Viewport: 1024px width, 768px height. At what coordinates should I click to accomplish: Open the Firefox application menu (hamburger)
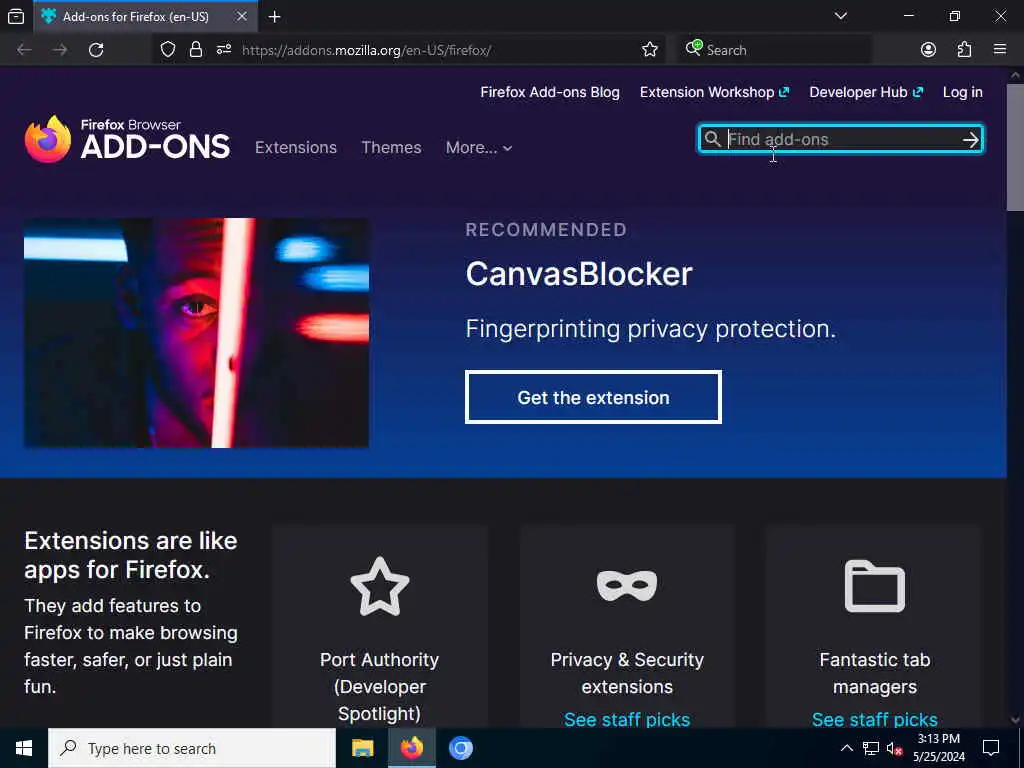(1000, 50)
